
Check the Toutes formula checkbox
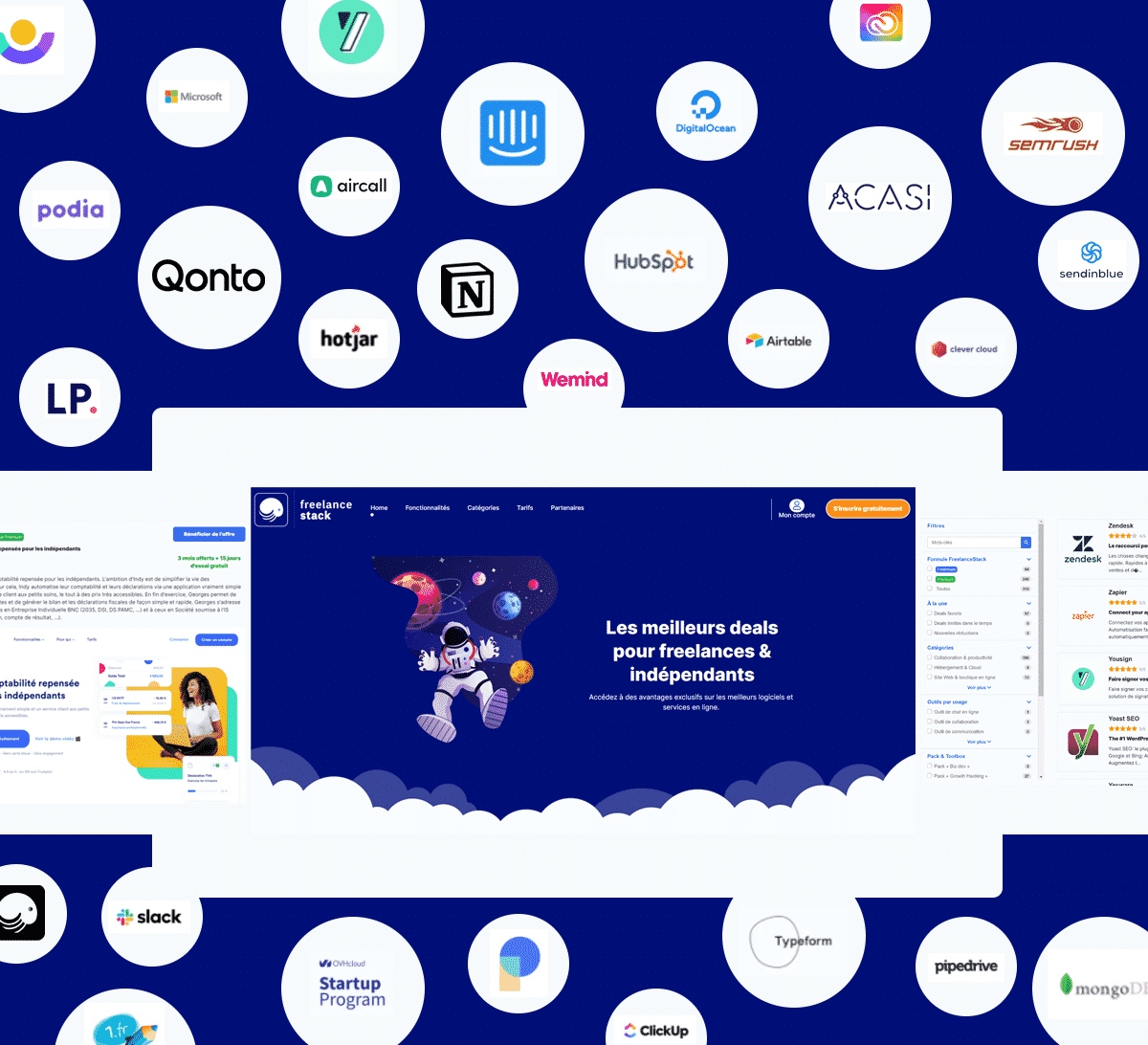(929, 589)
